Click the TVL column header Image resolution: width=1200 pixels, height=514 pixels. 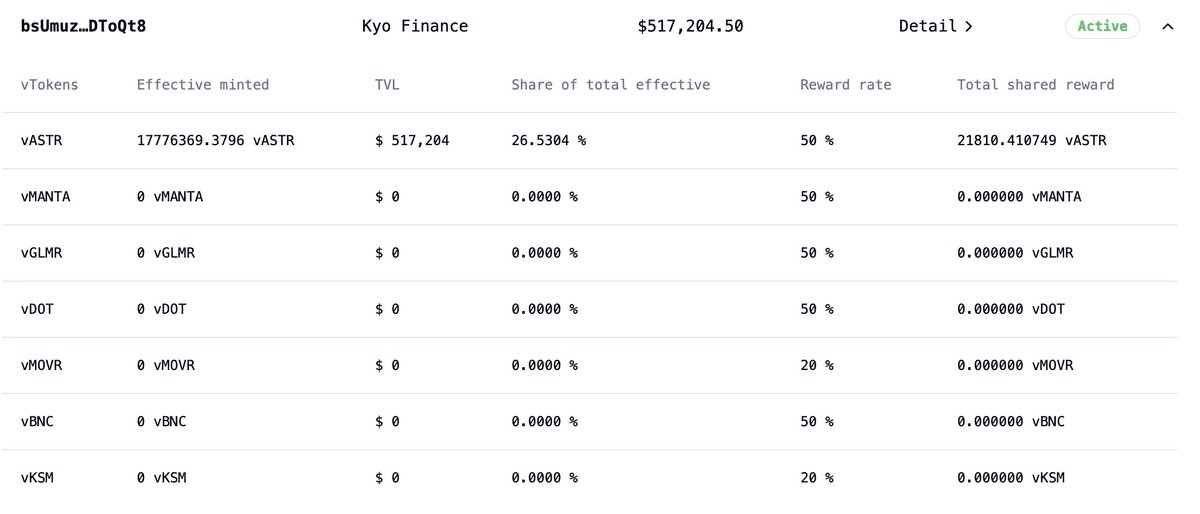point(387,85)
